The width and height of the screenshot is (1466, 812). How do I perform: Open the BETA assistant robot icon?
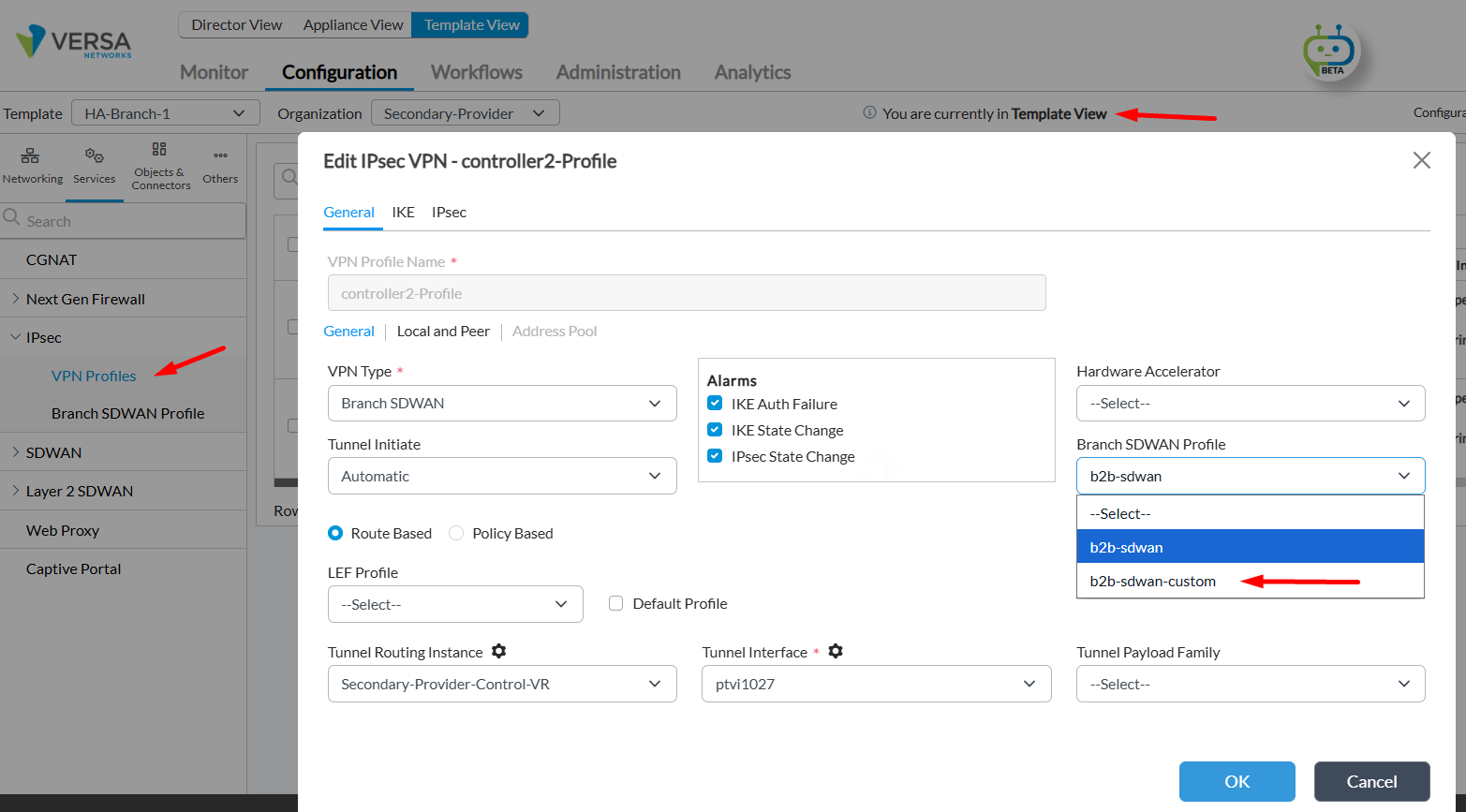(x=1329, y=52)
